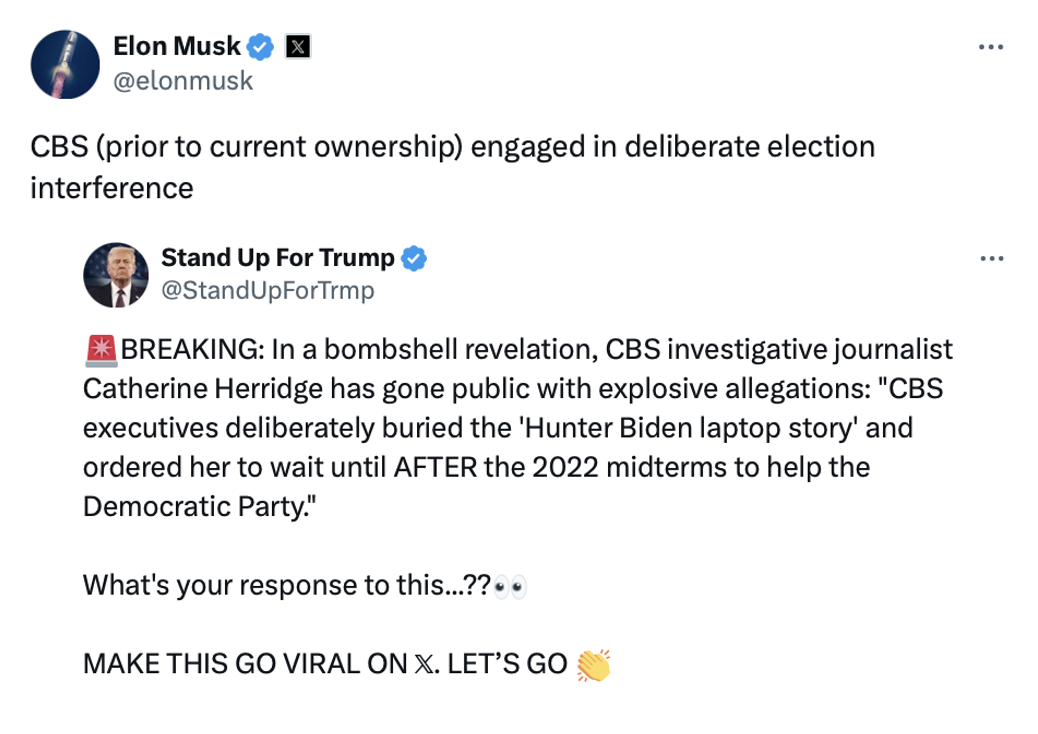Viewport: 1038px width, 734px height.
Task: Click the red siren emoji before BREAKING
Action: (x=101, y=351)
